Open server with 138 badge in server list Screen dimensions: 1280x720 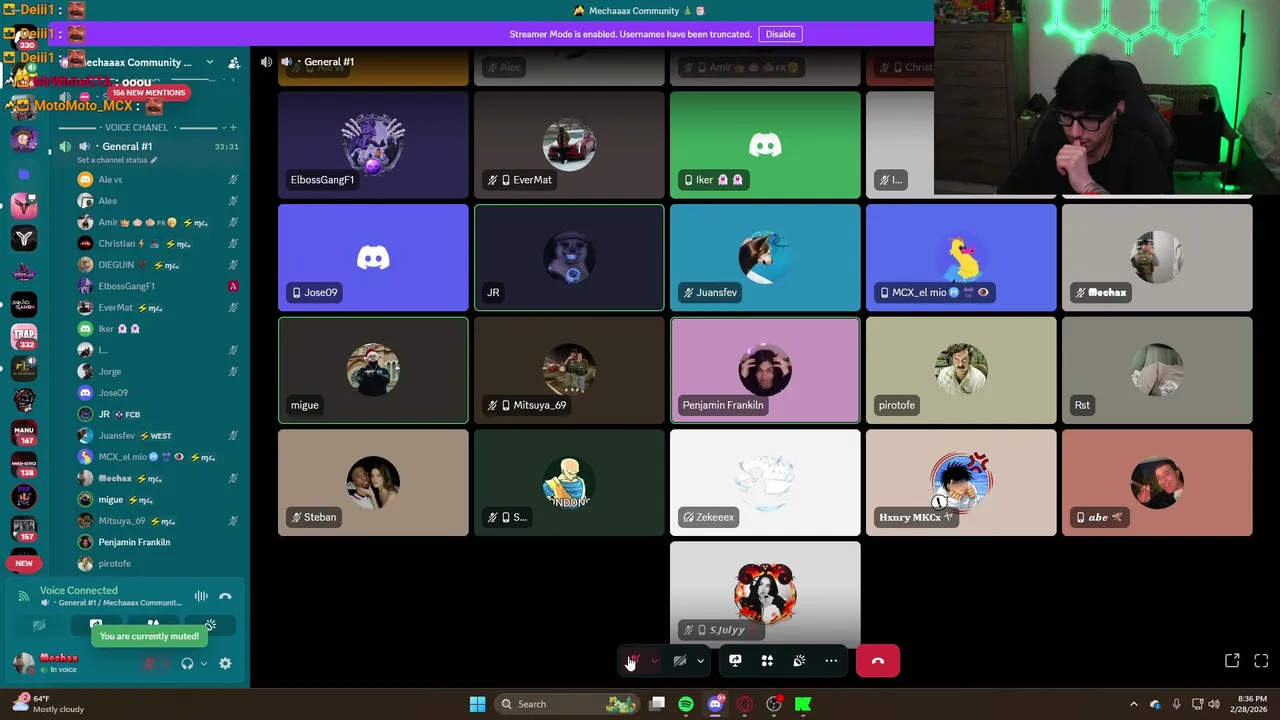(x=24, y=465)
